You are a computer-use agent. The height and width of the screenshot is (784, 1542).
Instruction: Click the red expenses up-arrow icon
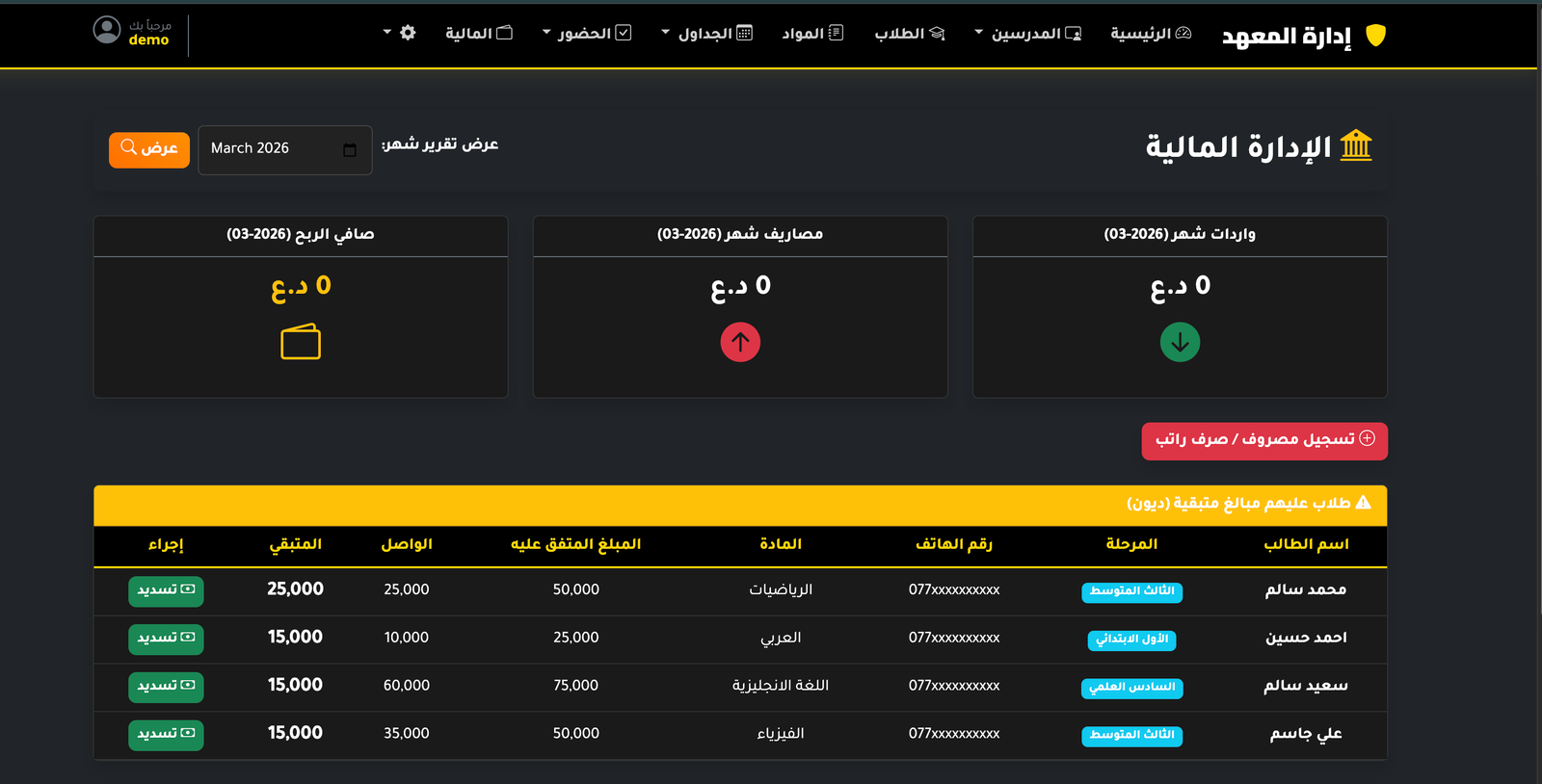[740, 342]
